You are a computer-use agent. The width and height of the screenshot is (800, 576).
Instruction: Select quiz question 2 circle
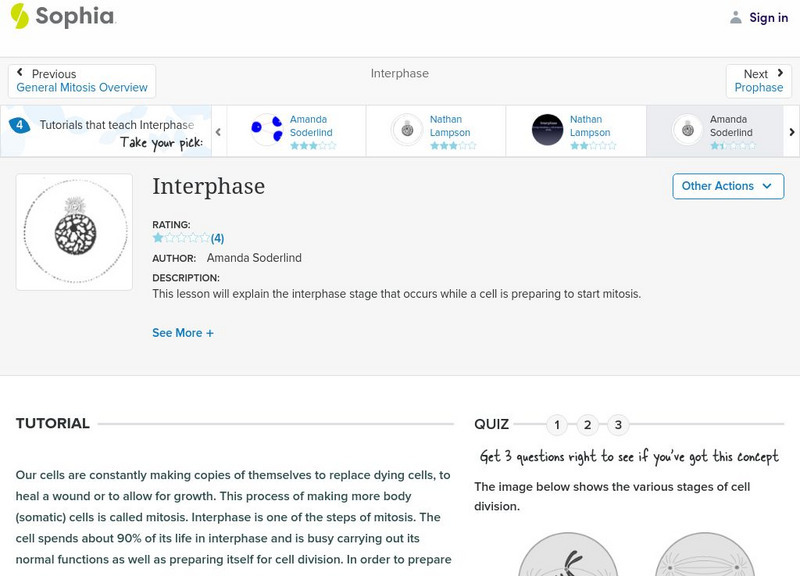point(588,425)
